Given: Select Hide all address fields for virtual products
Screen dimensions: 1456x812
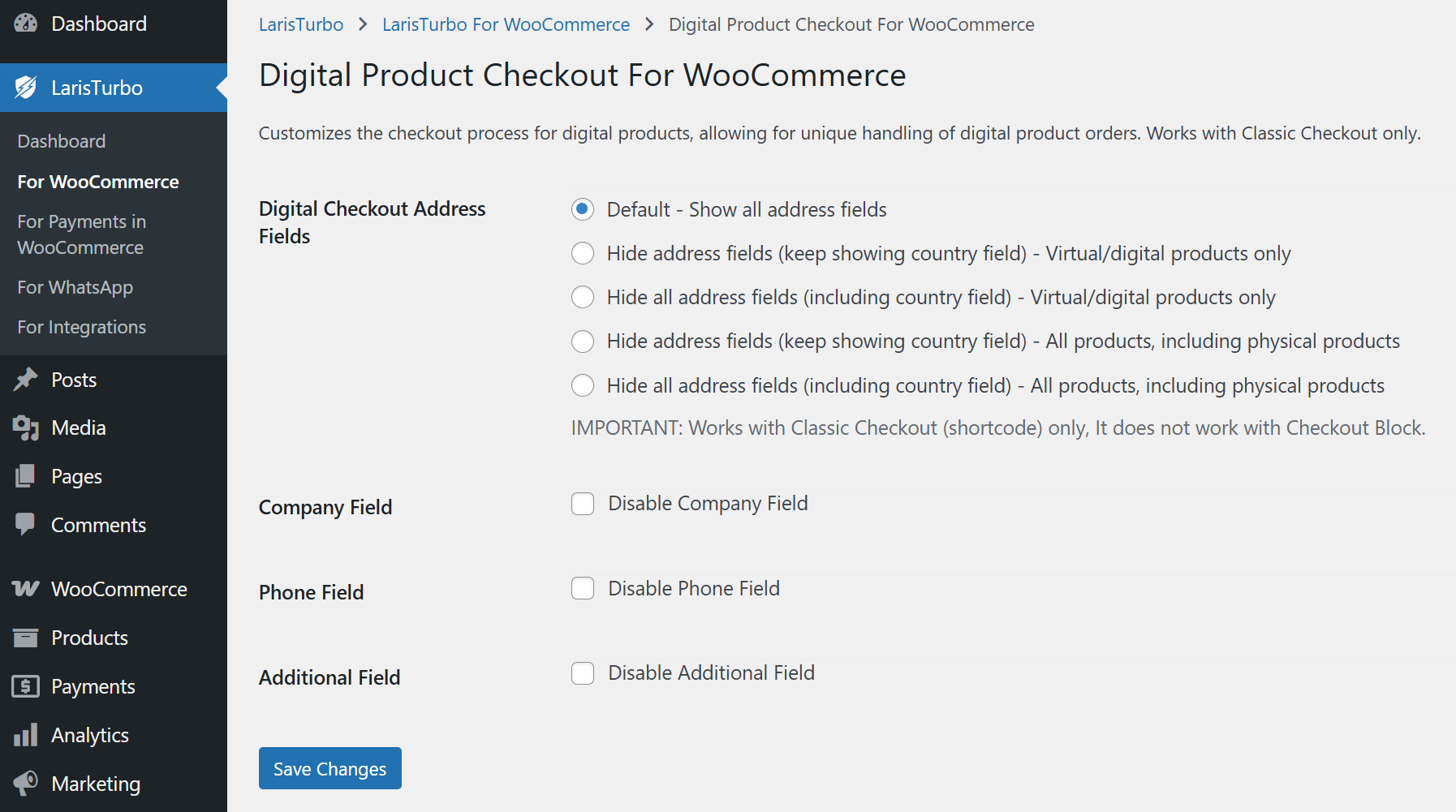Looking at the screenshot, I should pos(583,298).
